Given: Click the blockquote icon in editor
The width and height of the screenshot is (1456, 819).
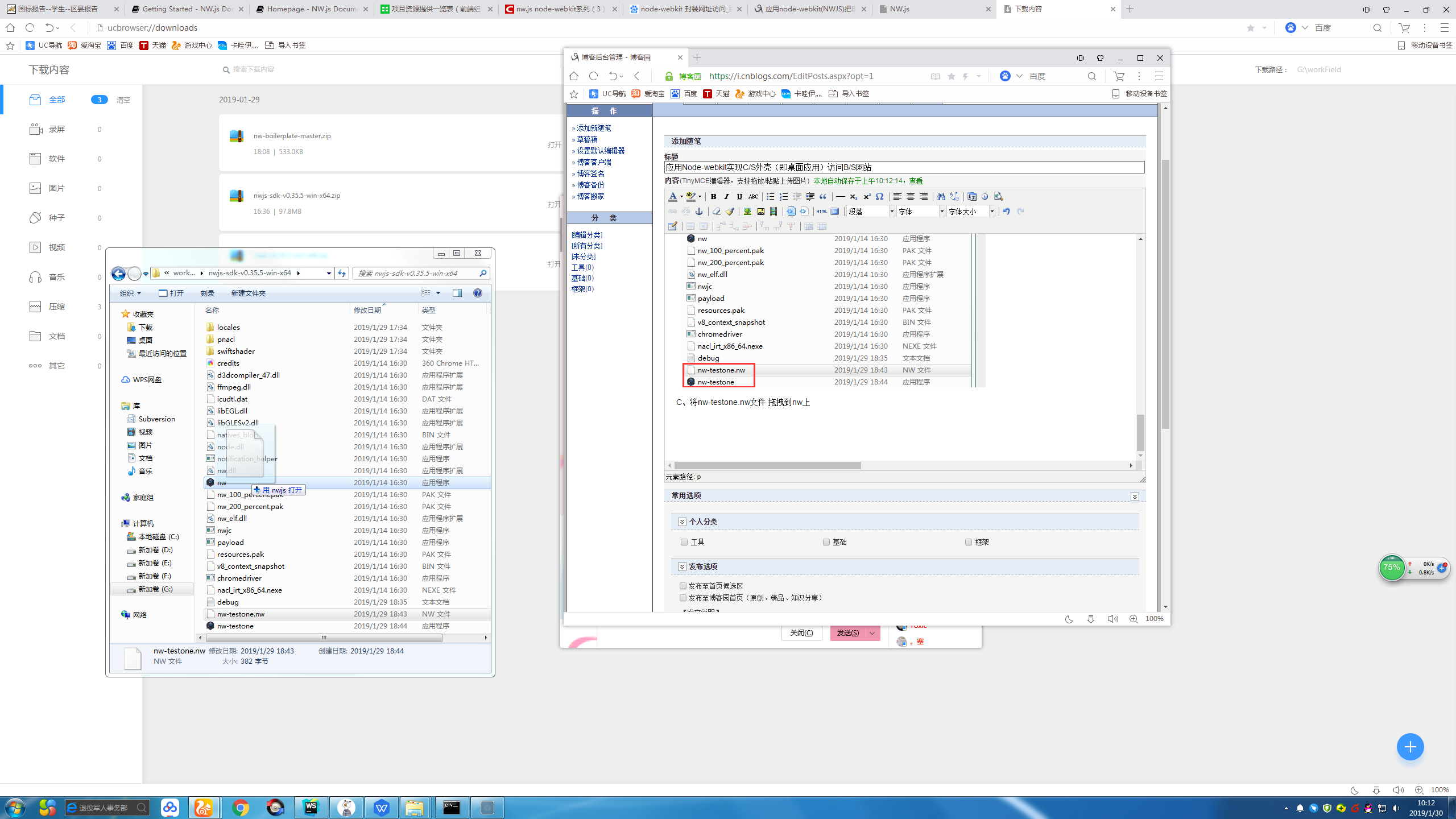Looking at the screenshot, I should (x=823, y=197).
